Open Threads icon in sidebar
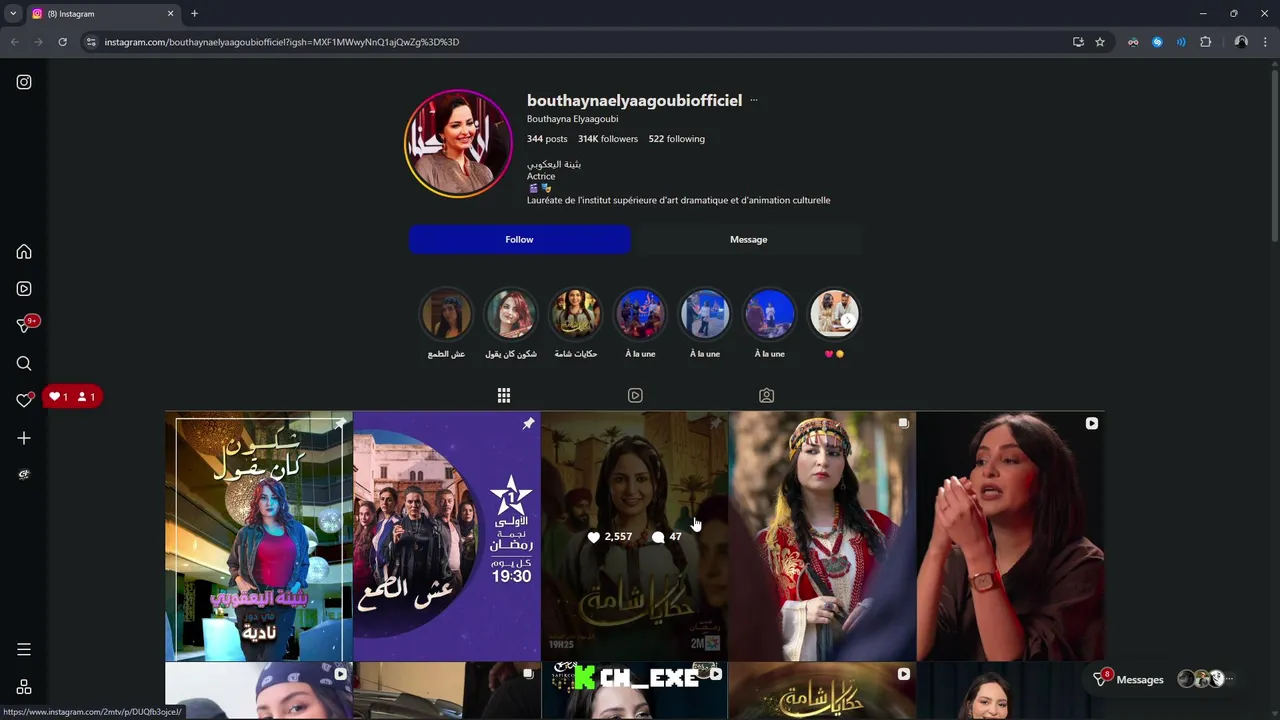 tap(24, 475)
